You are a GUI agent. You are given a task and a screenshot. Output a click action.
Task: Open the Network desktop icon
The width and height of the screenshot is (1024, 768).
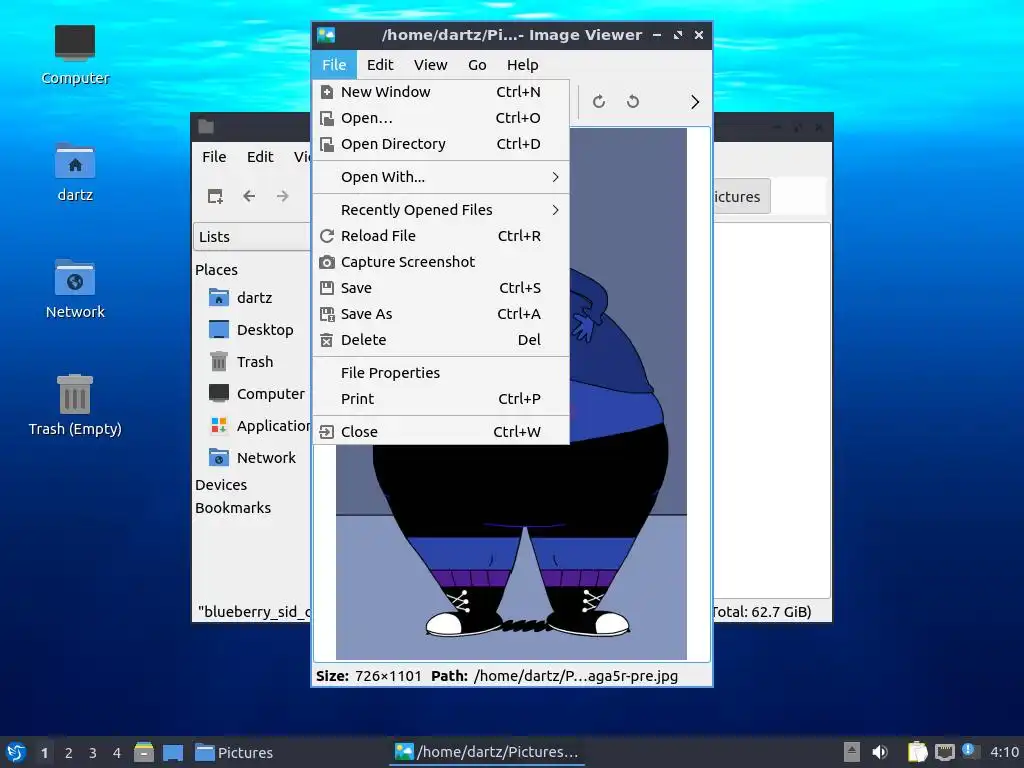(x=74, y=289)
